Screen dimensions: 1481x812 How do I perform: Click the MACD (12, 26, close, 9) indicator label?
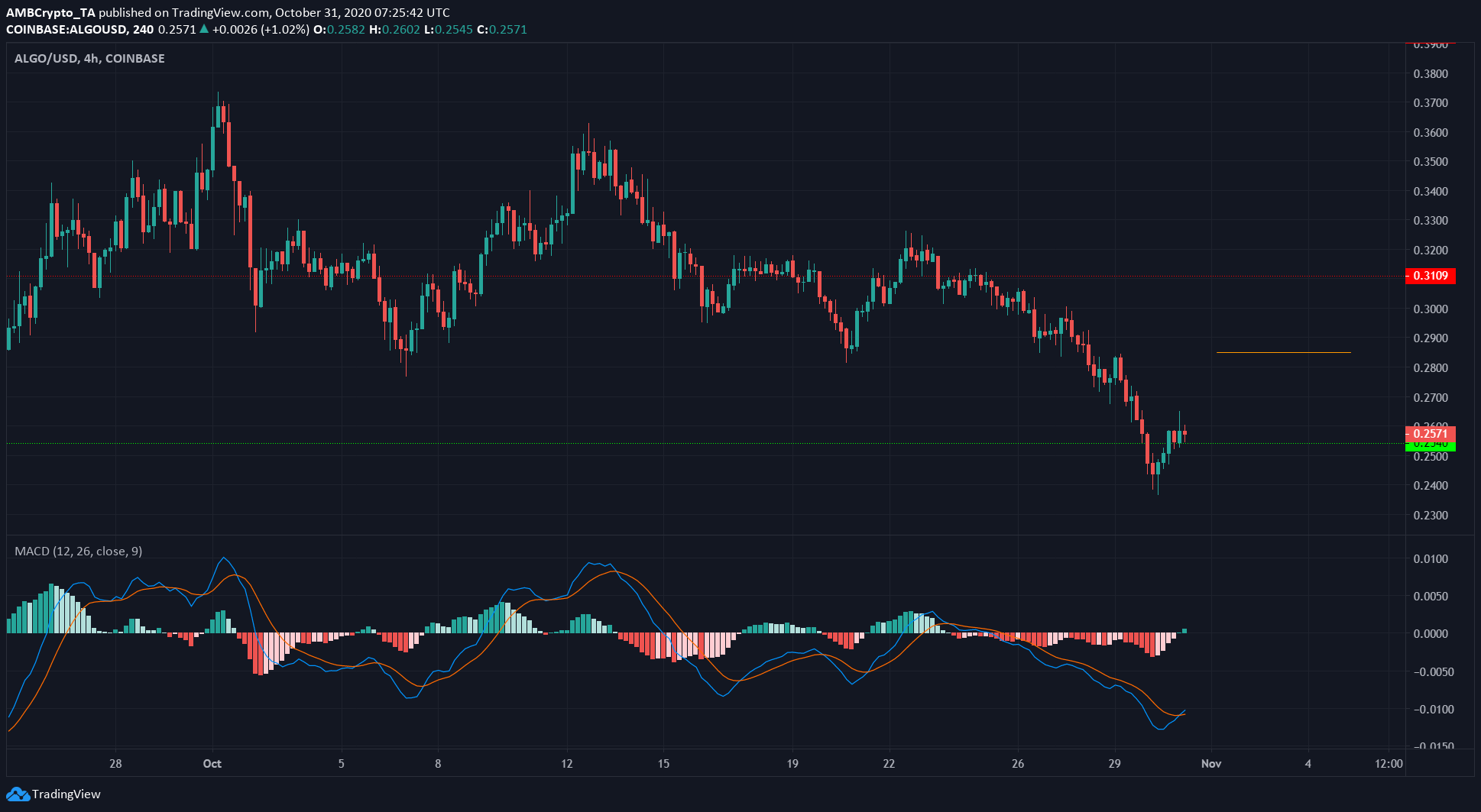(x=78, y=551)
